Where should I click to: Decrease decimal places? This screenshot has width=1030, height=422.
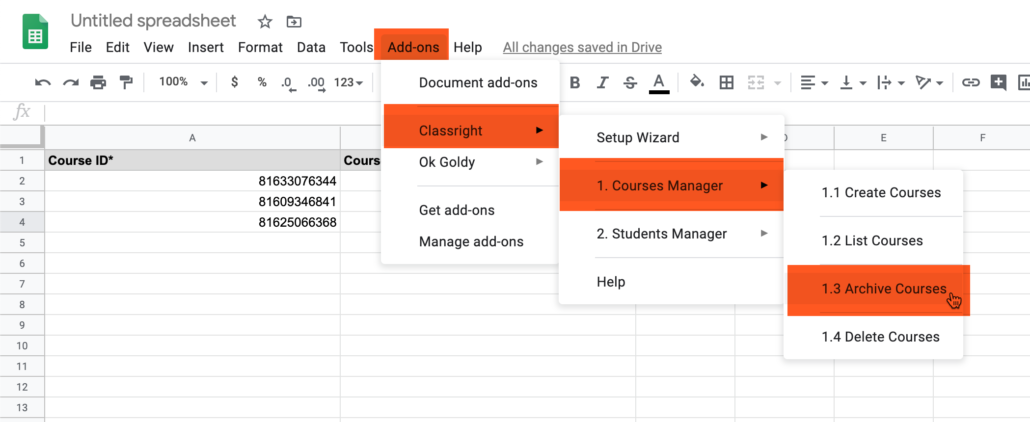pyautogui.click(x=288, y=83)
